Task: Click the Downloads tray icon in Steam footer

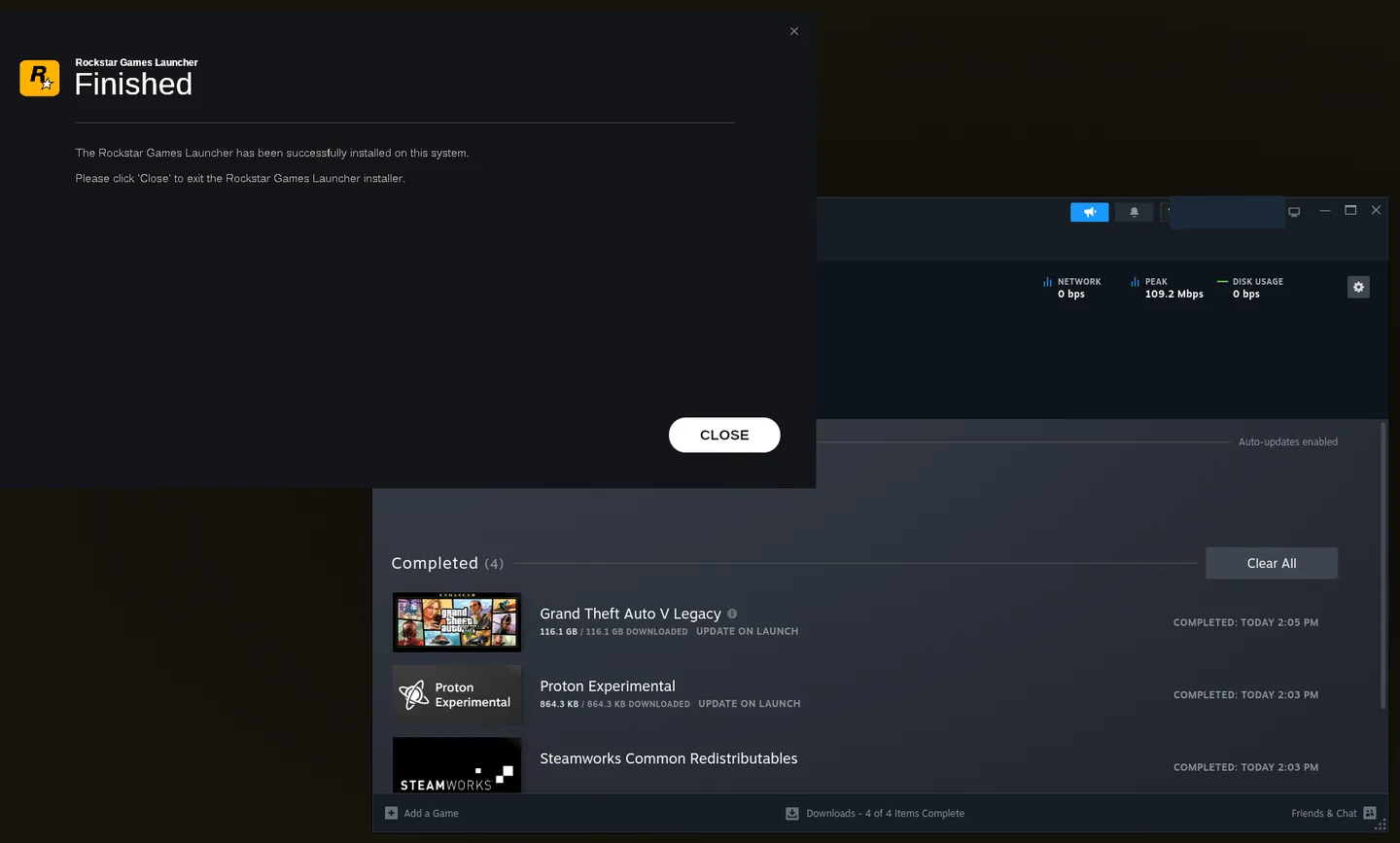Action: [x=792, y=814]
